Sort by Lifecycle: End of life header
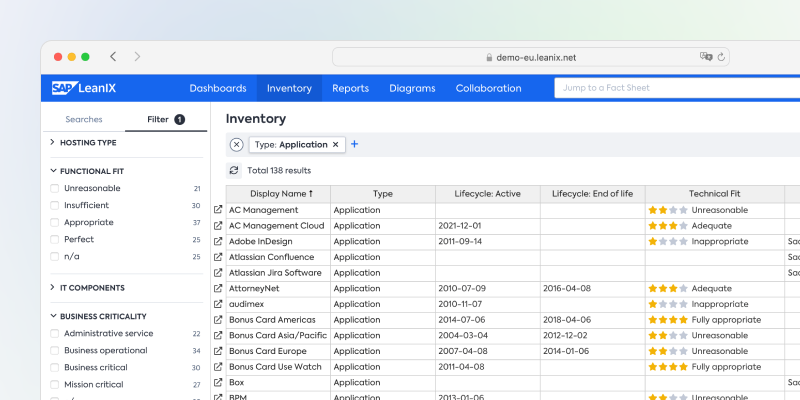Screen dimensions: 800x400 click(x=592, y=194)
